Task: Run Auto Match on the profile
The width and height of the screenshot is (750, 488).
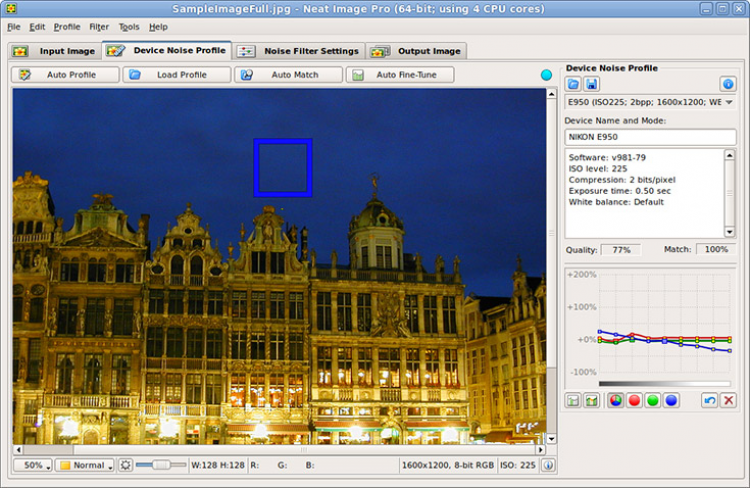Action: (x=288, y=75)
